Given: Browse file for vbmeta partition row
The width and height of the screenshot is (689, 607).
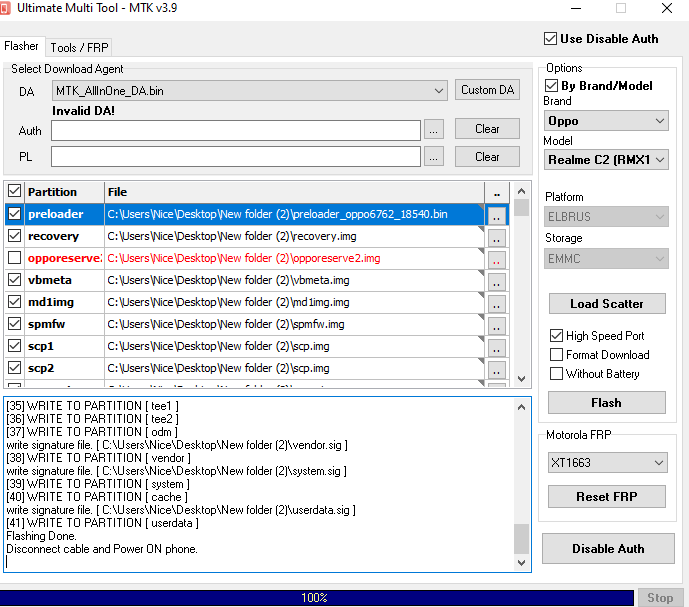Looking at the screenshot, I should [497, 282].
